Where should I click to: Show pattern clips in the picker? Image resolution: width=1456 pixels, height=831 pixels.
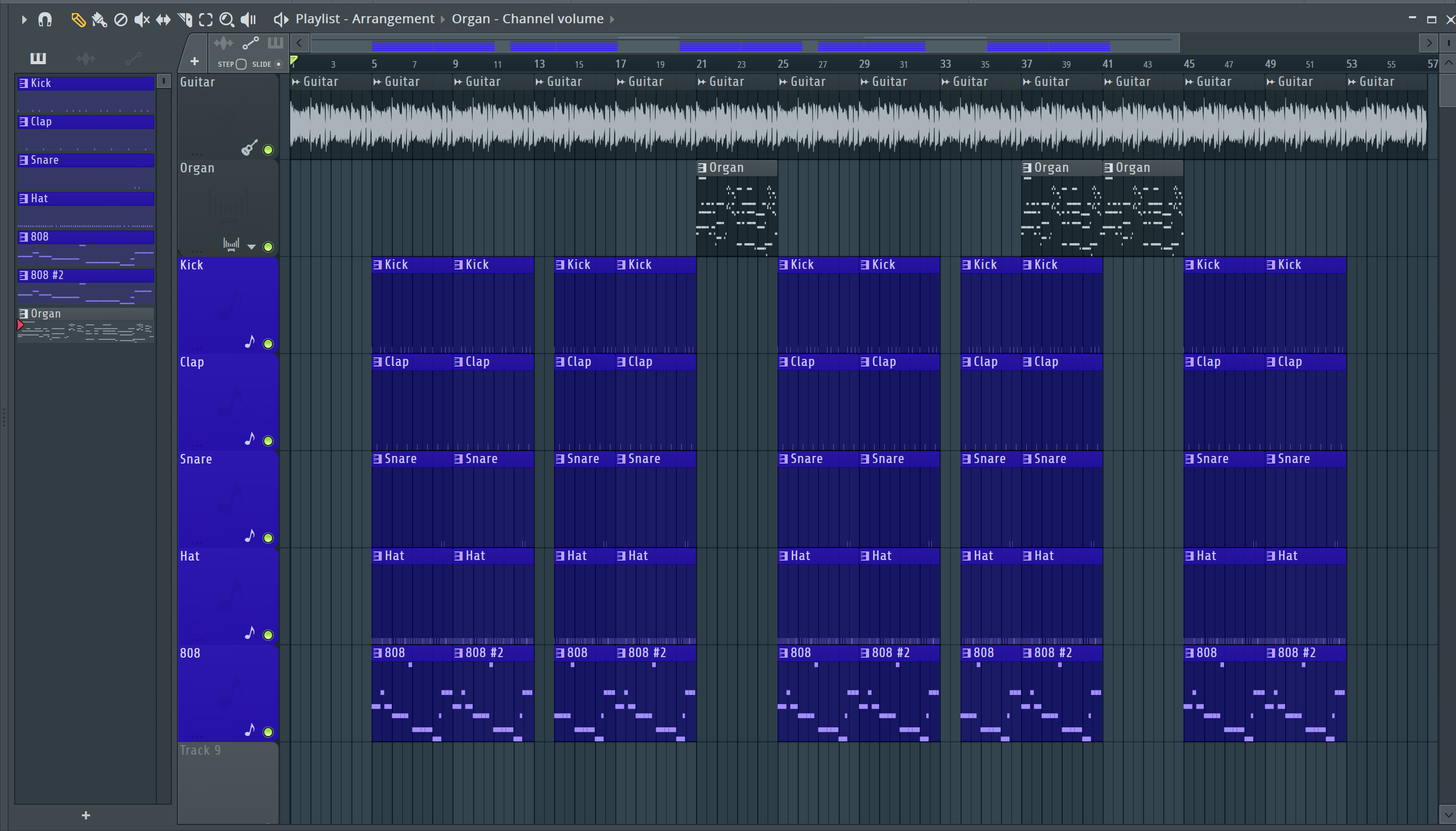tap(38, 58)
